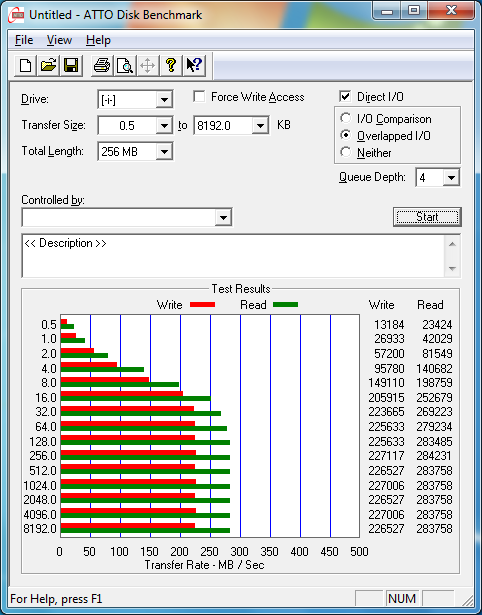Click the Read column header in results
This screenshot has height=615, width=482.
point(430,305)
